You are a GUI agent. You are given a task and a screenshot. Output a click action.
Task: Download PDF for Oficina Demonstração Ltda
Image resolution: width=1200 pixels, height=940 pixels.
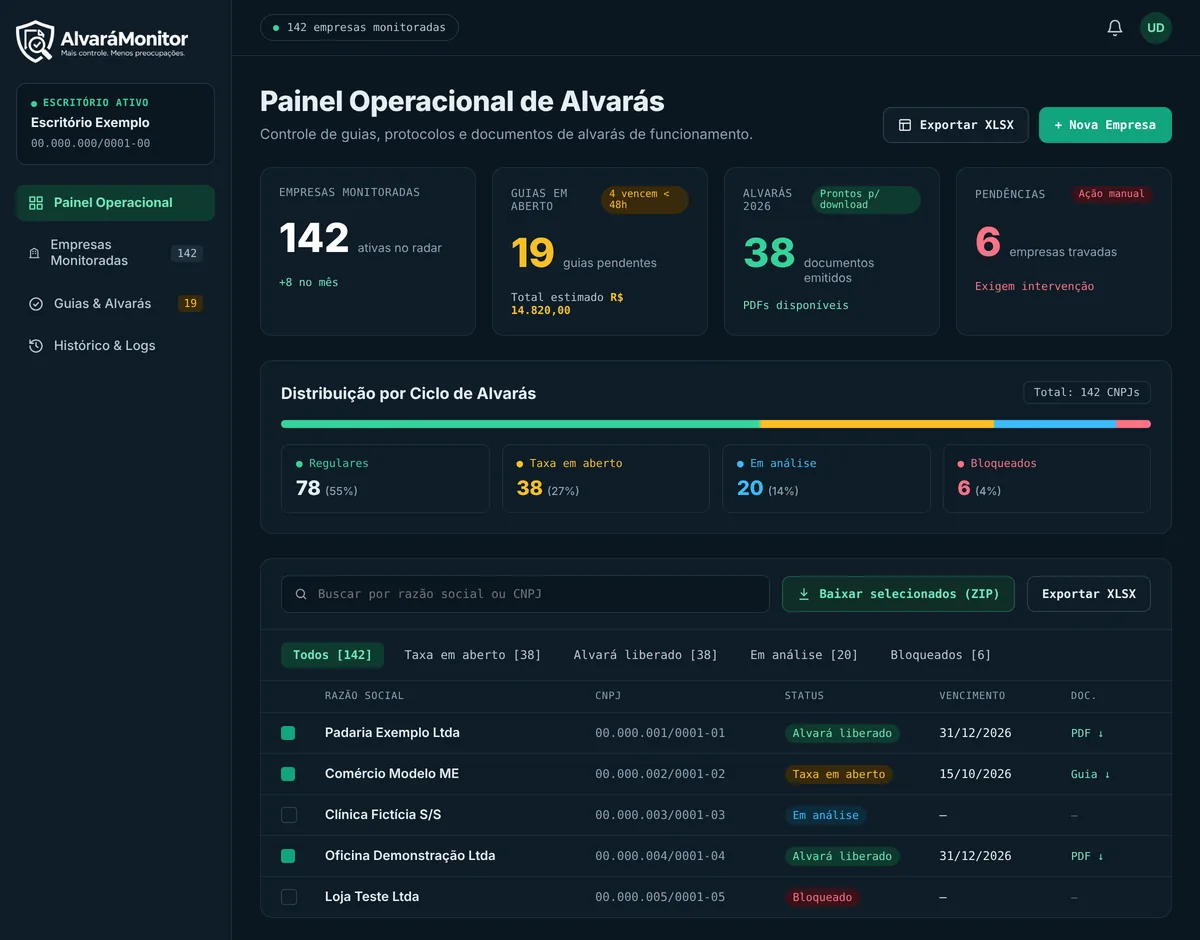click(1087, 856)
